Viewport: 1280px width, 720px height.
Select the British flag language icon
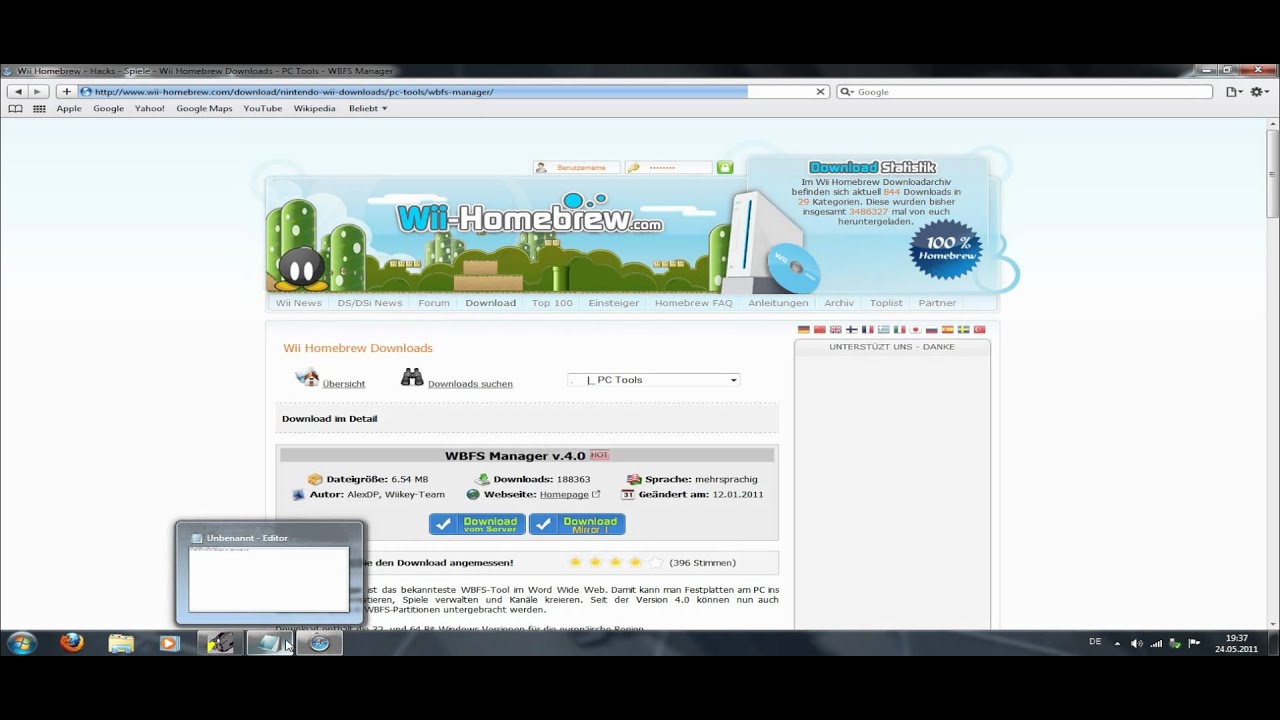pyautogui.click(x=836, y=329)
